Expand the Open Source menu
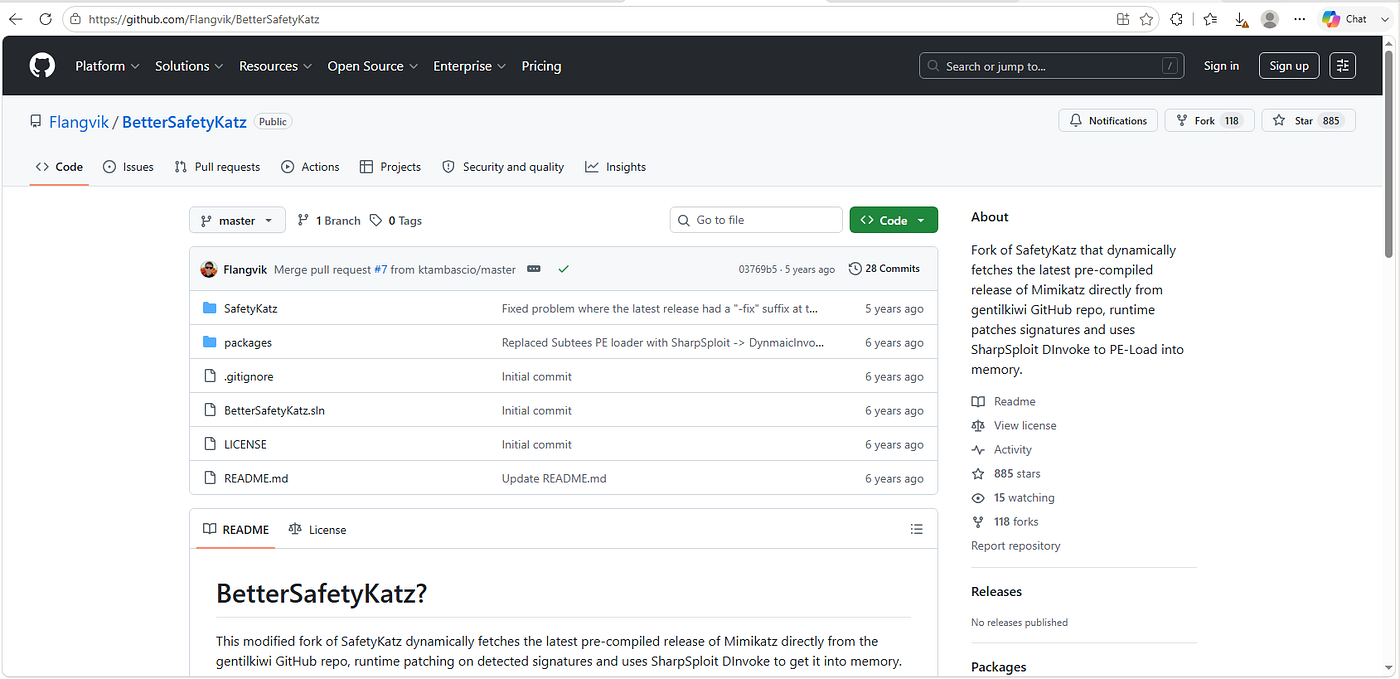 (x=373, y=66)
